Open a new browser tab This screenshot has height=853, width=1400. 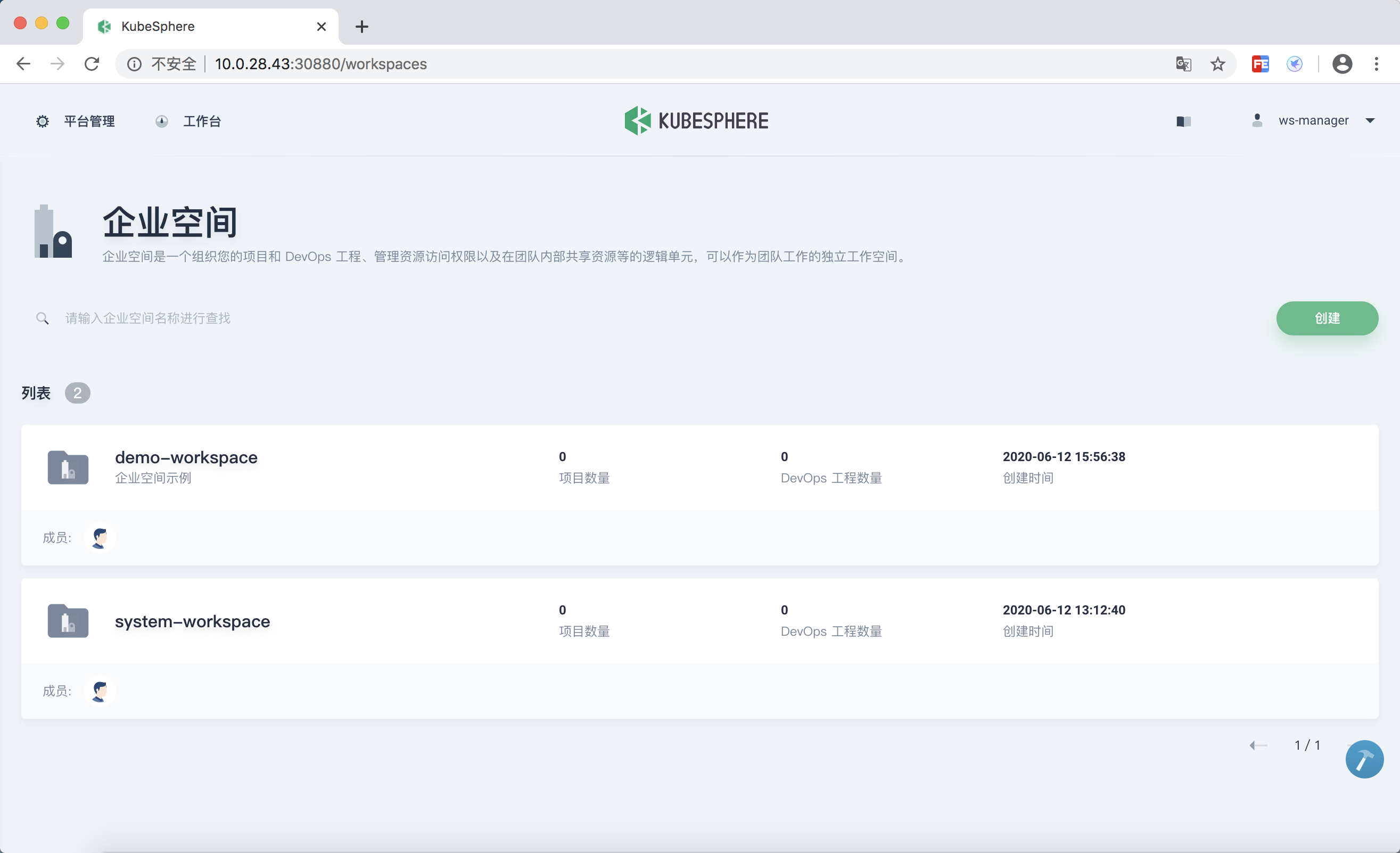362,26
